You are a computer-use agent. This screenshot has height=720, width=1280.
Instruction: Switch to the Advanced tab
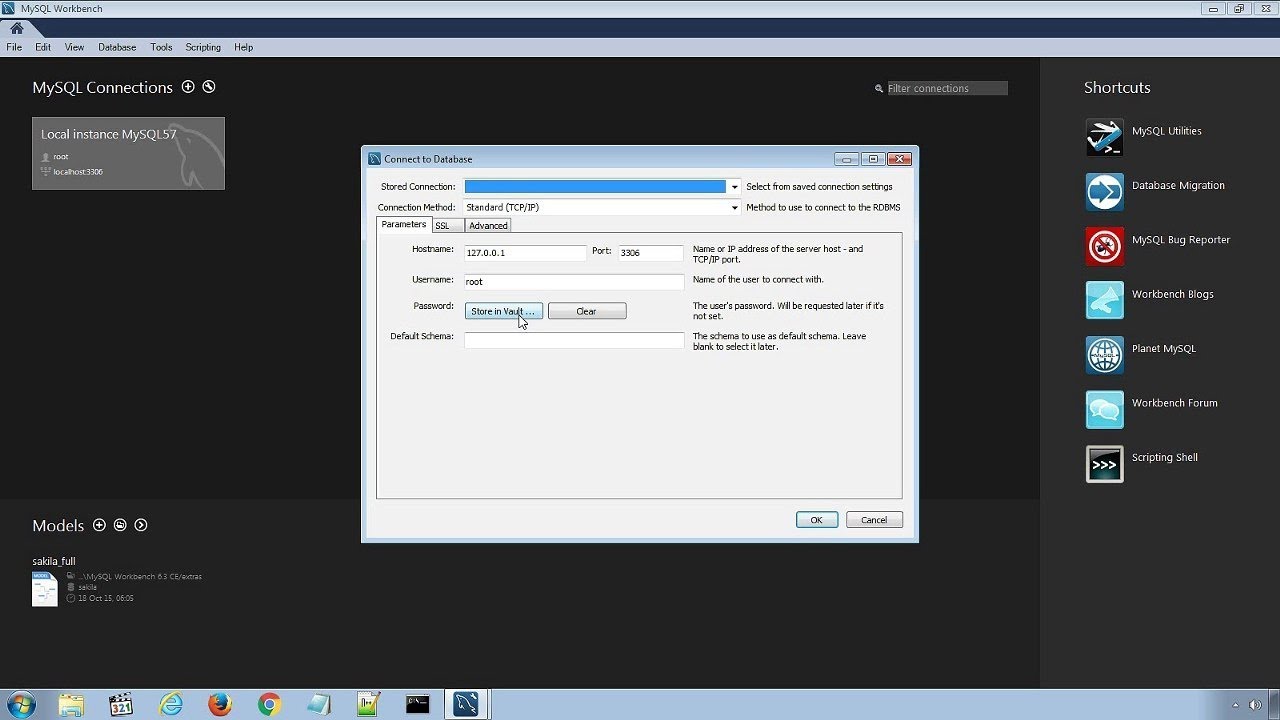point(488,226)
